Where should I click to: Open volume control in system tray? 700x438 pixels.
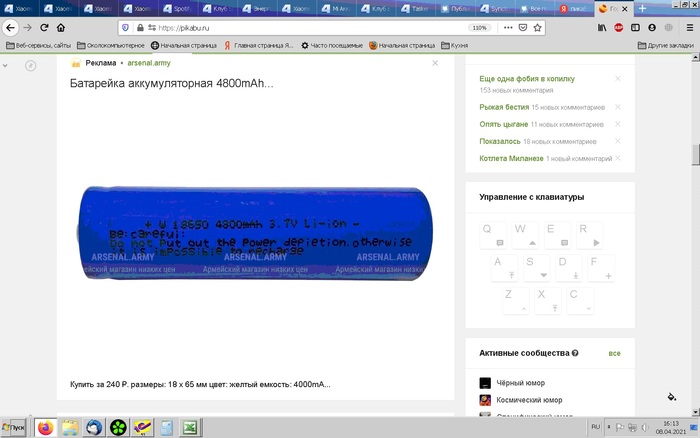pyautogui.click(x=645, y=427)
